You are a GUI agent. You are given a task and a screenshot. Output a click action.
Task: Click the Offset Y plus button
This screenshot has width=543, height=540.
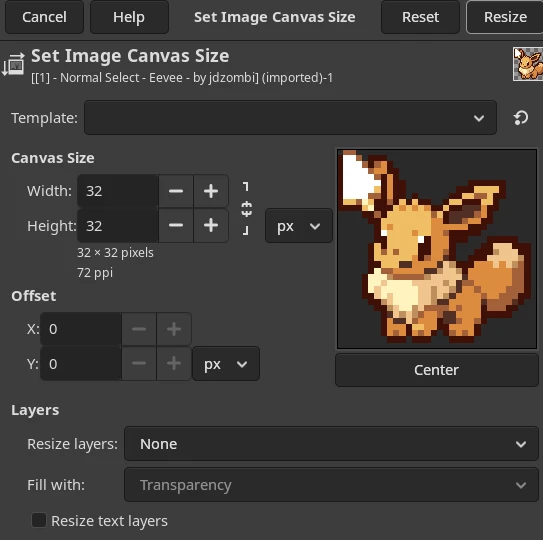pyautogui.click(x=174, y=364)
